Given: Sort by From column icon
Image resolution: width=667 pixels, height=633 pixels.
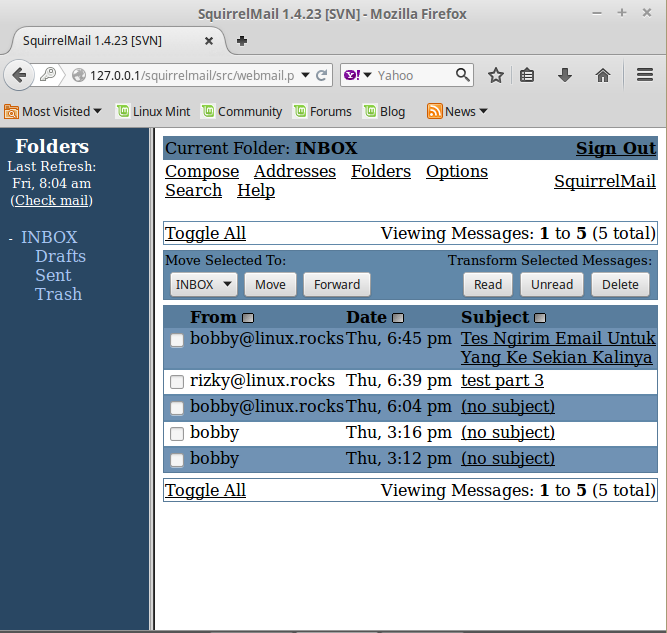Looking at the screenshot, I should (x=248, y=318).
